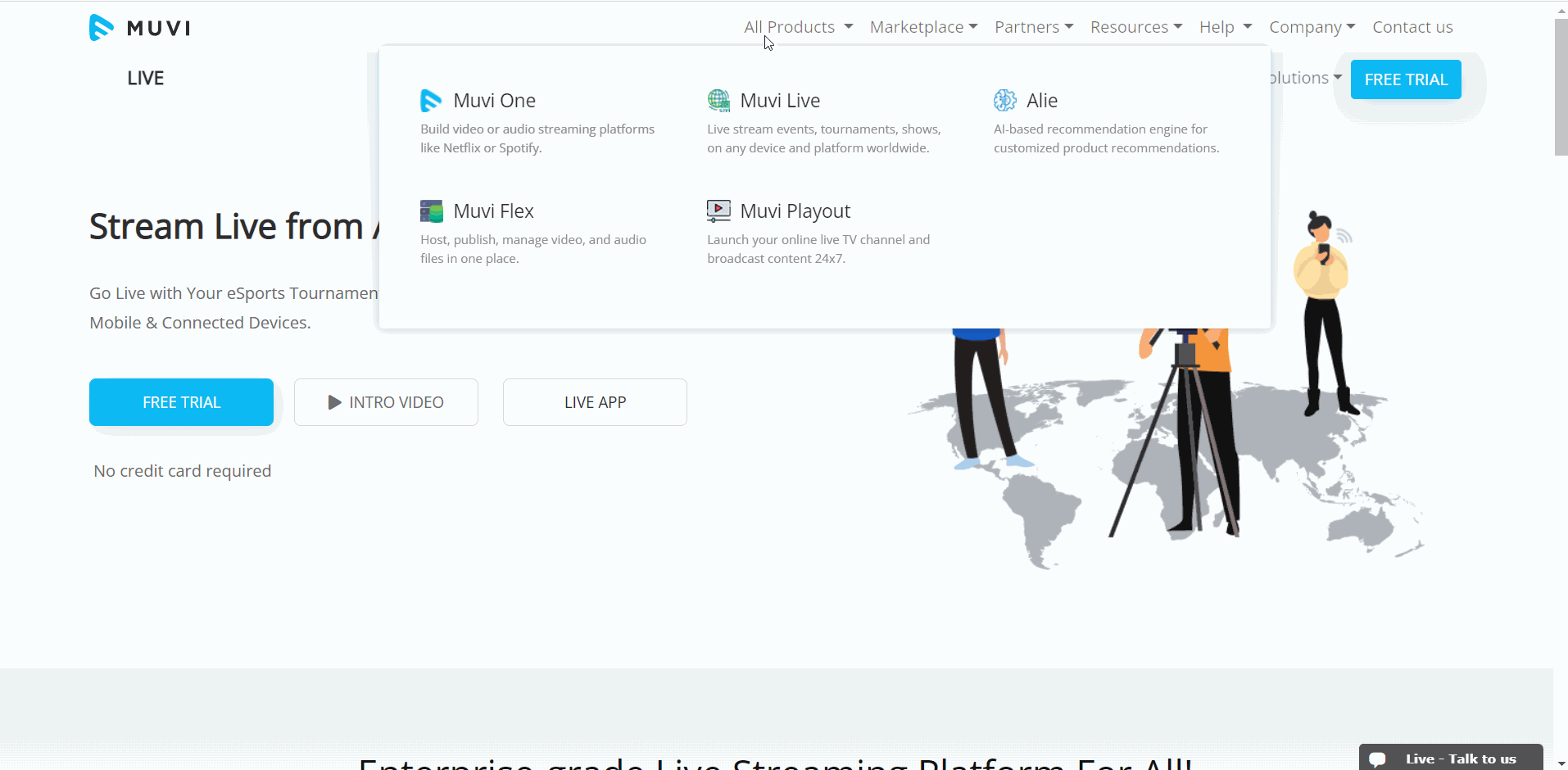Expand the Help dropdown menu
1568x770 pixels.
pyautogui.click(x=1226, y=27)
